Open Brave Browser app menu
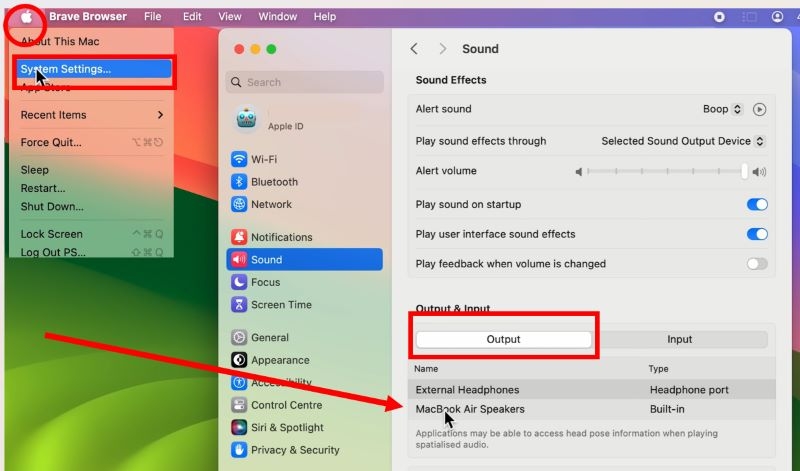This screenshot has height=471, width=800. [x=88, y=17]
